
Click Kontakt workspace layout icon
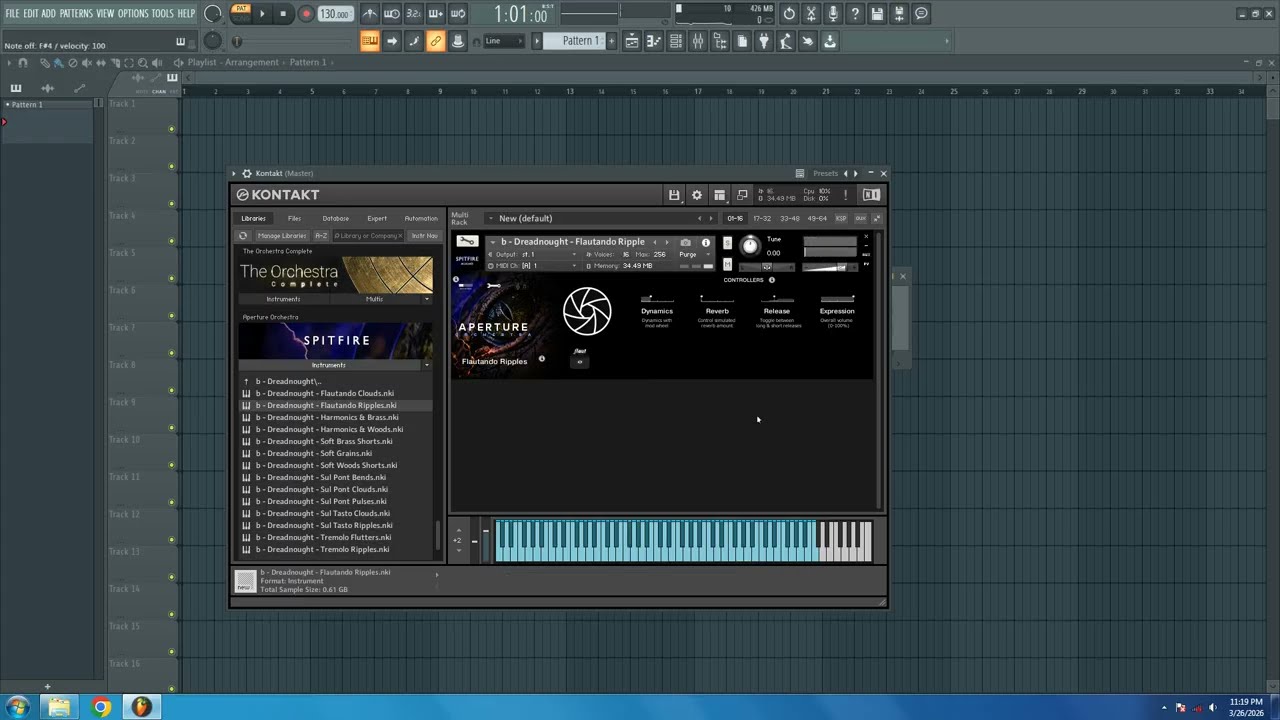(x=719, y=195)
